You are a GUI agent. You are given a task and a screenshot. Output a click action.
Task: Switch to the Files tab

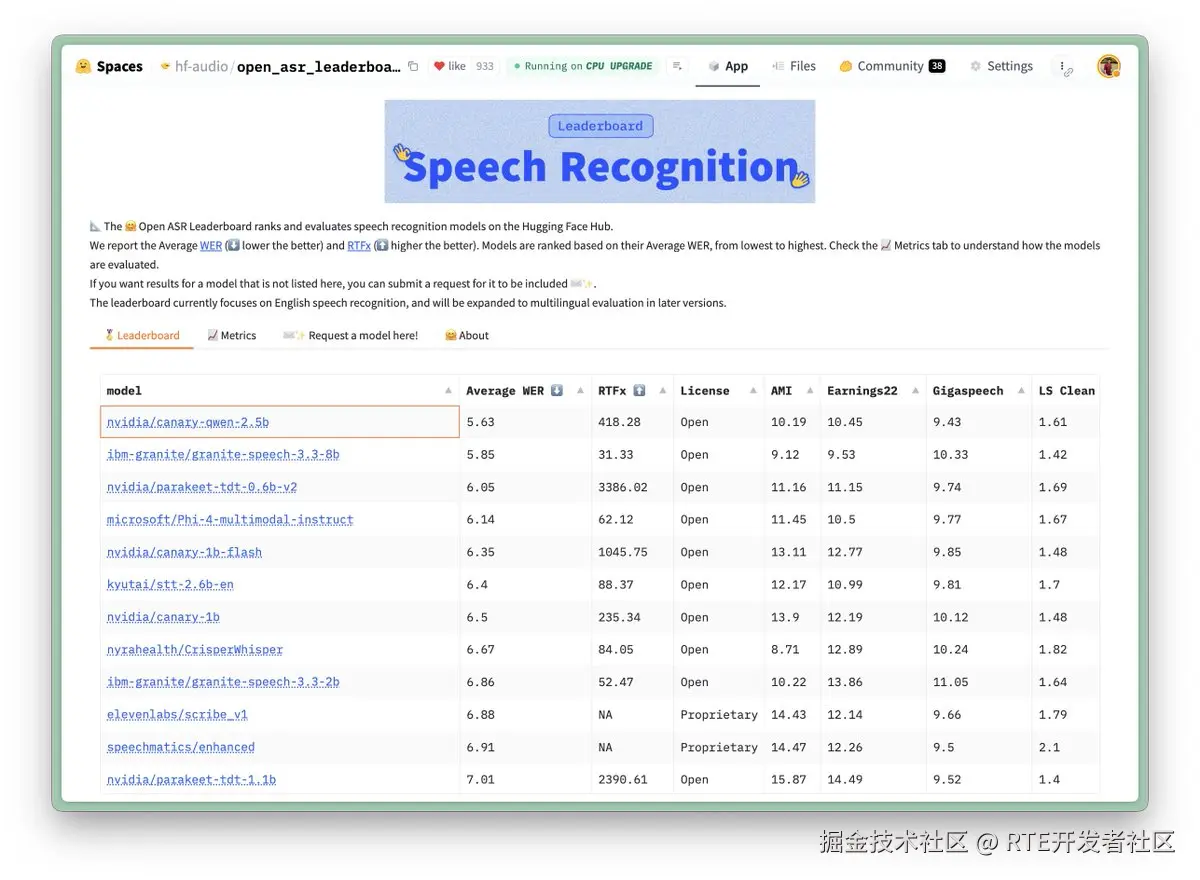coord(794,66)
